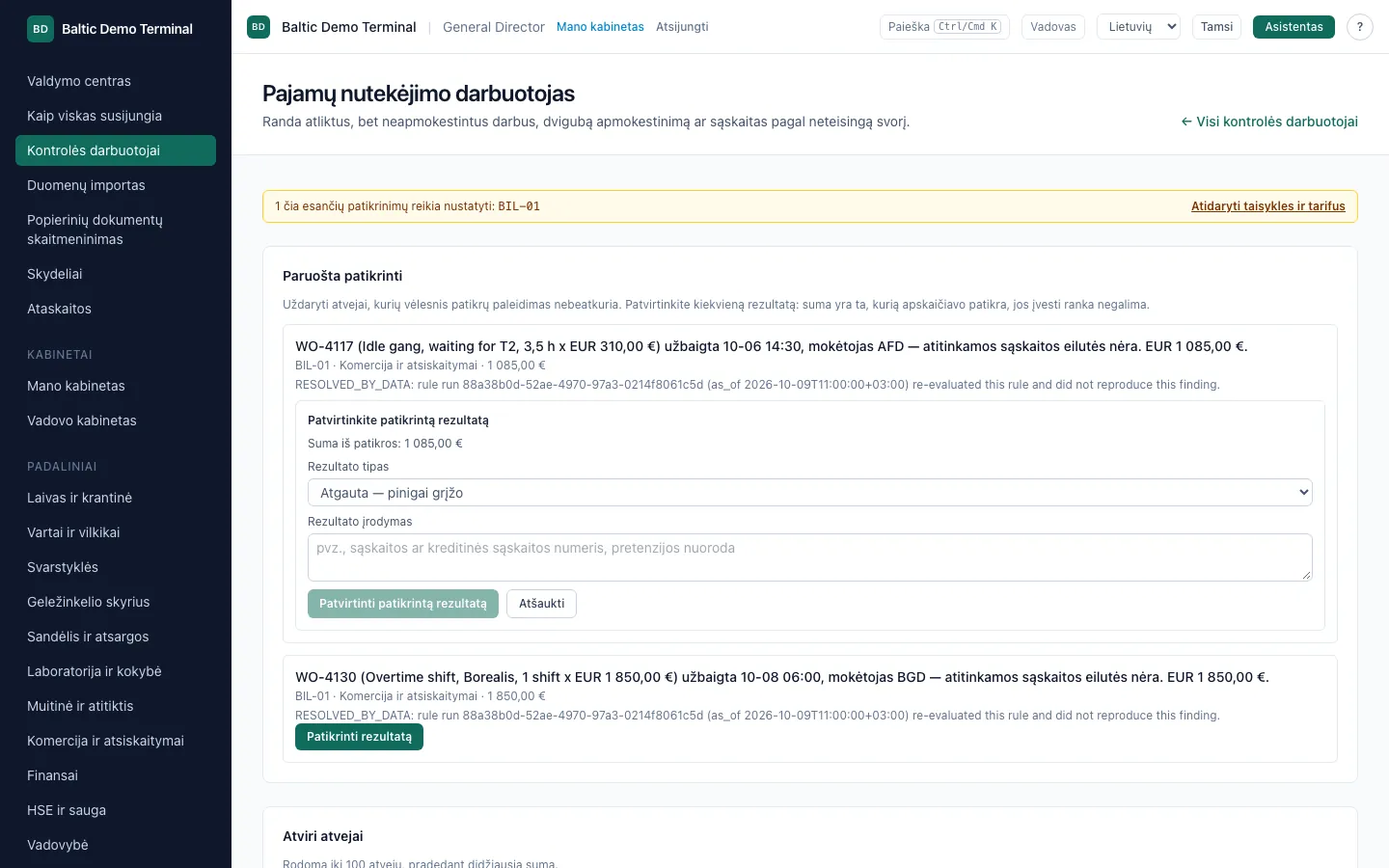Screen dimensions: 1389x868
Task: Click Atsijungti to log out
Action: [682, 27]
